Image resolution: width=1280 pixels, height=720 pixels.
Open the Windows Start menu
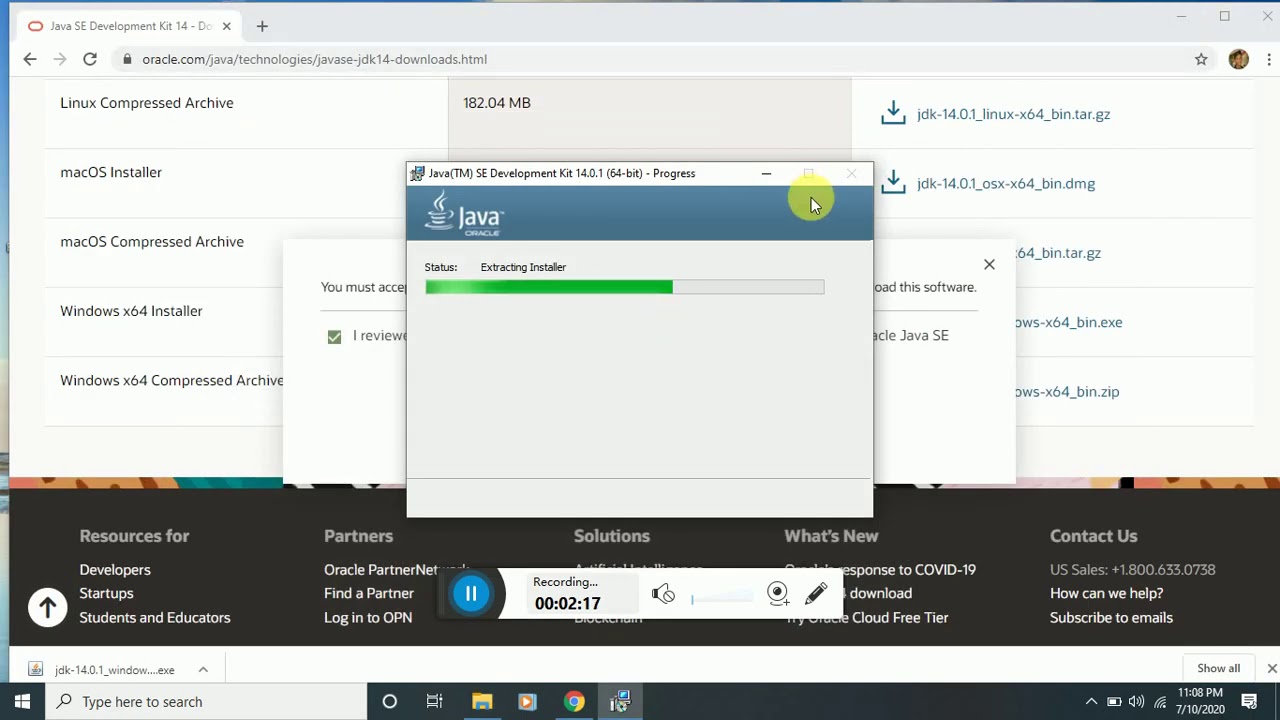22,701
